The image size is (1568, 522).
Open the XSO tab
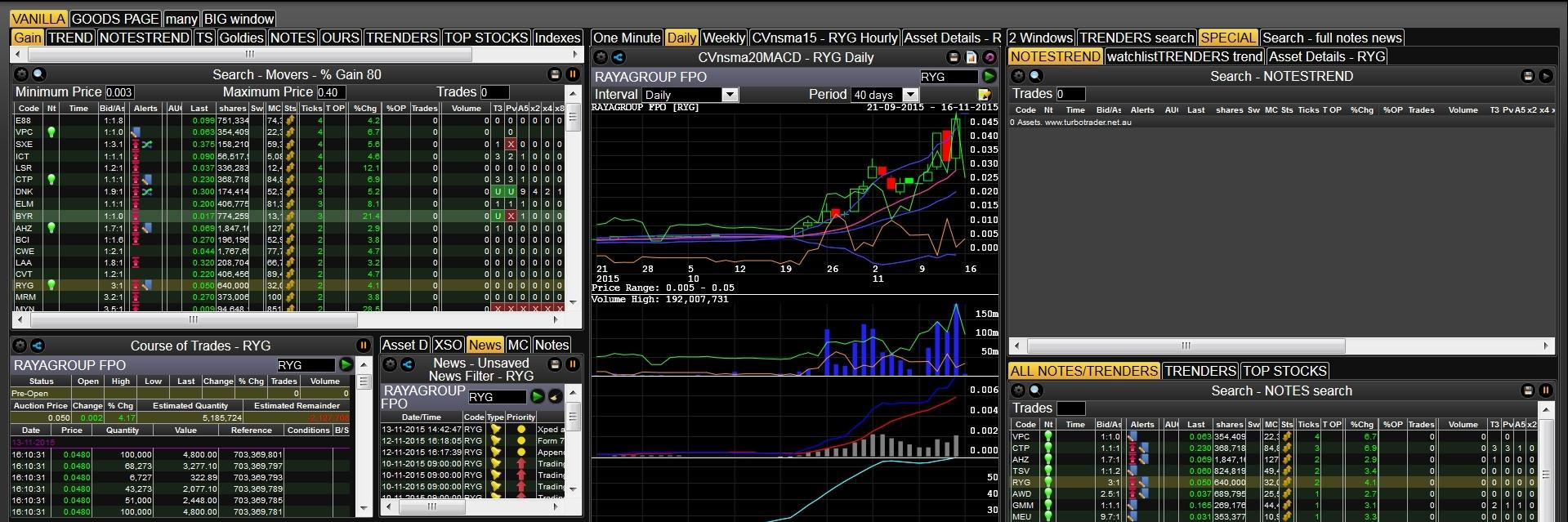pos(448,345)
